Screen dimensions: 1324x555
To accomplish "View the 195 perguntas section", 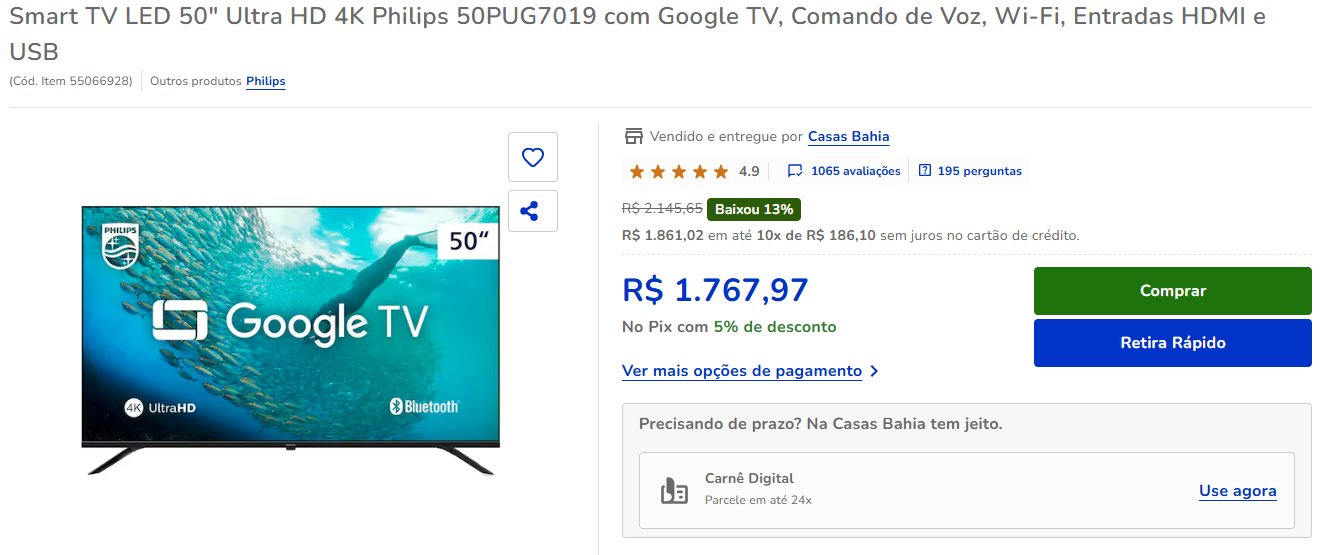I will click(979, 171).
